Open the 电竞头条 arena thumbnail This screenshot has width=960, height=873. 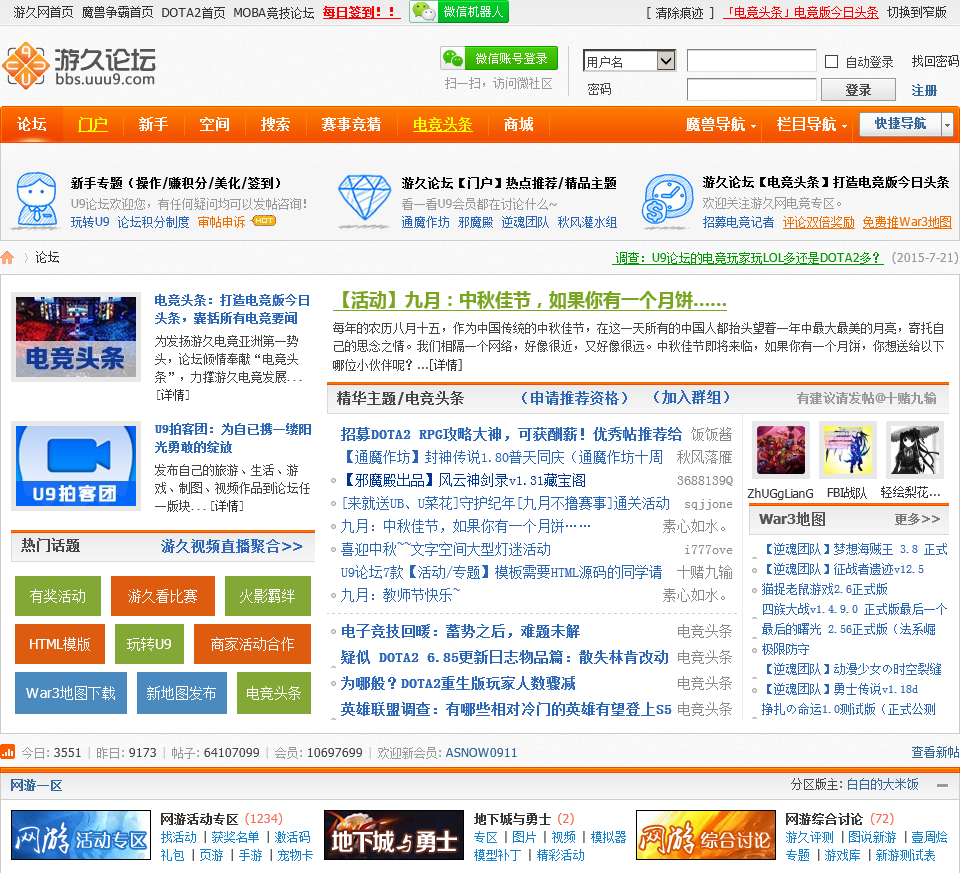pyautogui.click(x=76, y=337)
